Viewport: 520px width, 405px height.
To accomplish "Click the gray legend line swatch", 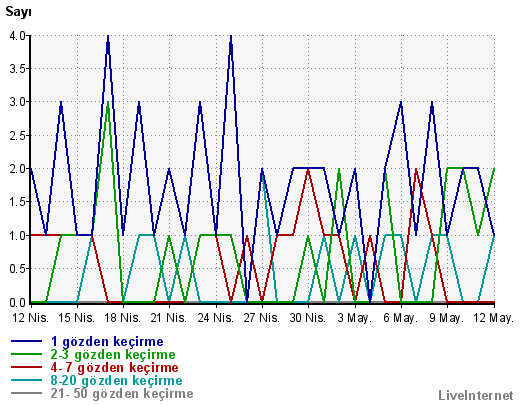I will coord(26,393).
